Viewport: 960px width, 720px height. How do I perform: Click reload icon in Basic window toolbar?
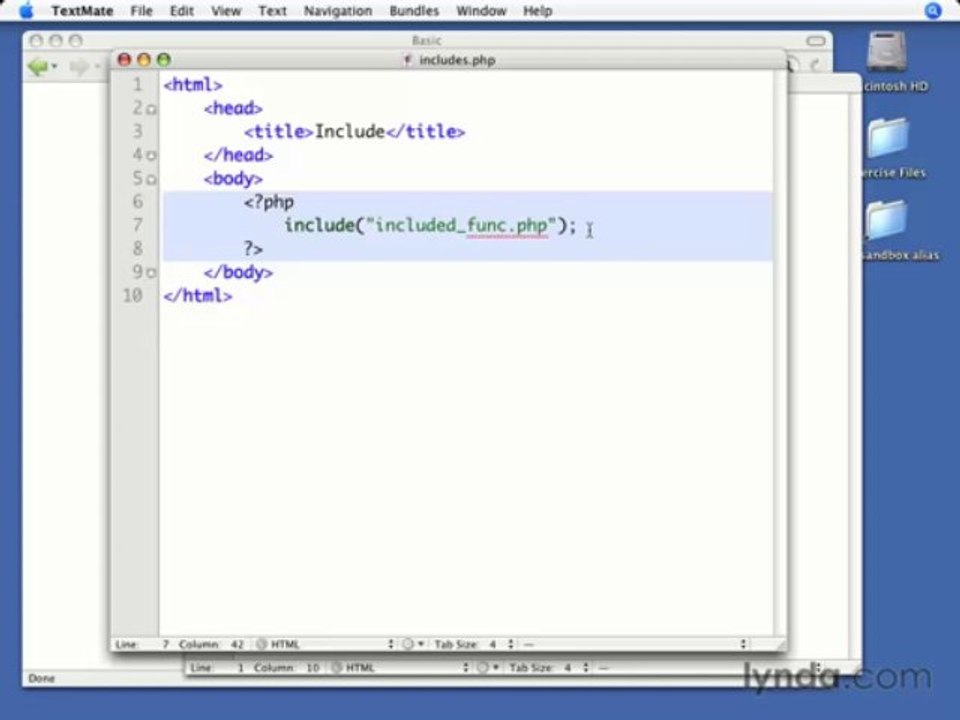point(816,64)
